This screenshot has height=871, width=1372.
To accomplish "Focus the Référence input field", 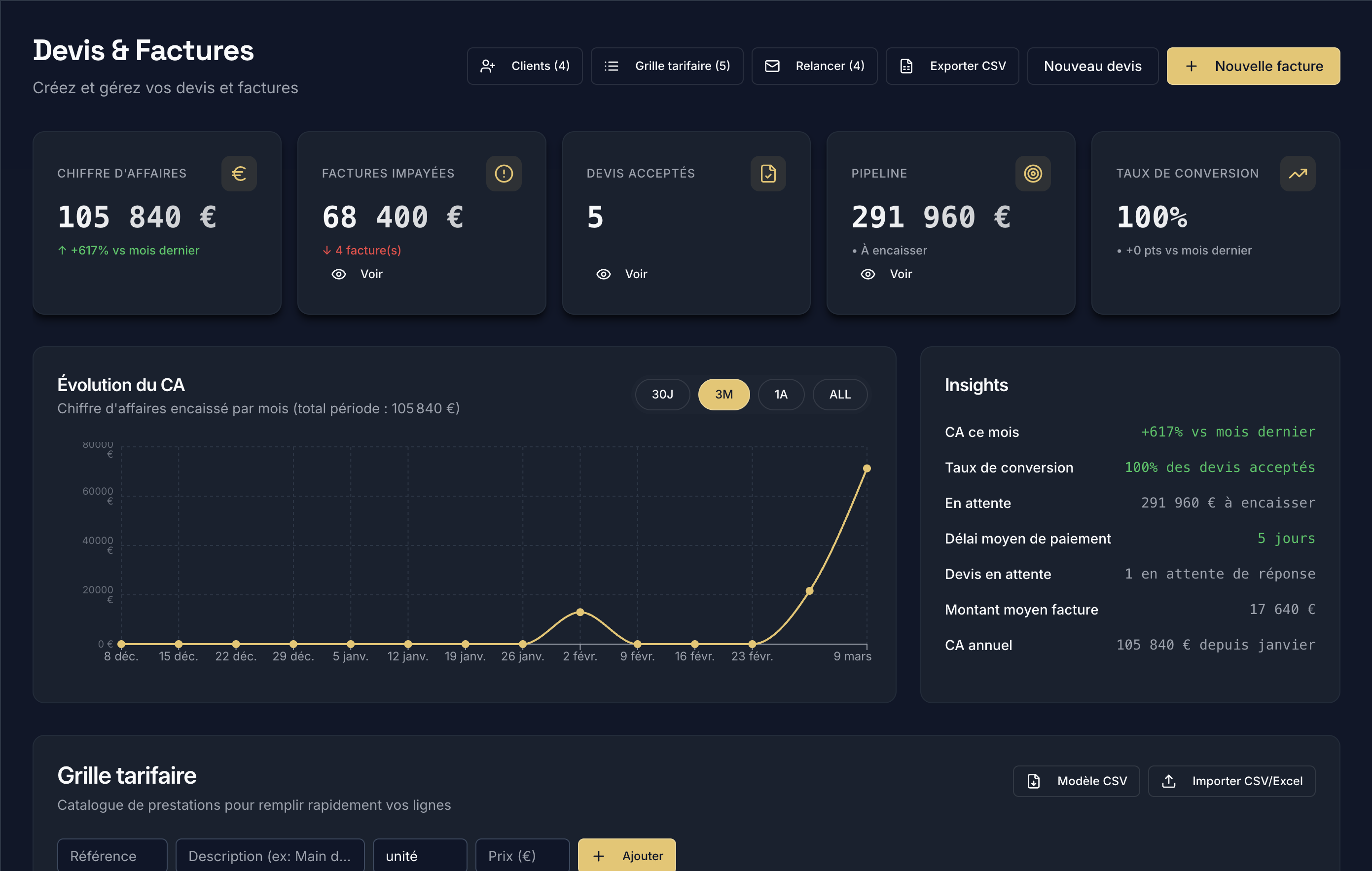I will tap(111, 855).
